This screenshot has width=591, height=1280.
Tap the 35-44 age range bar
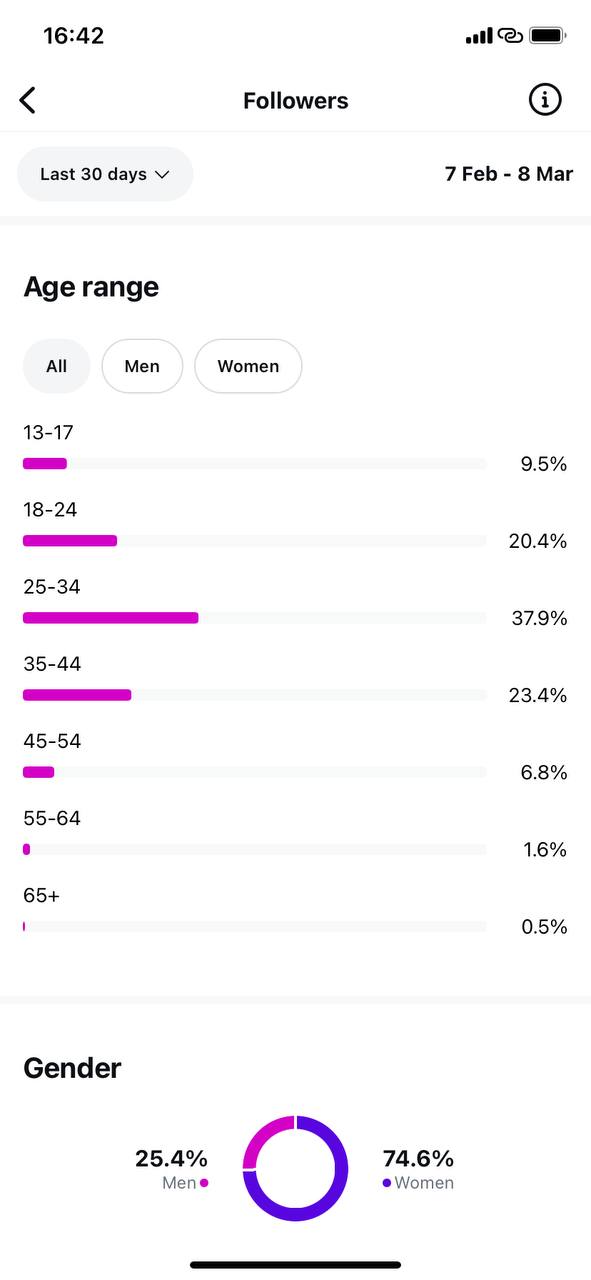click(x=255, y=695)
